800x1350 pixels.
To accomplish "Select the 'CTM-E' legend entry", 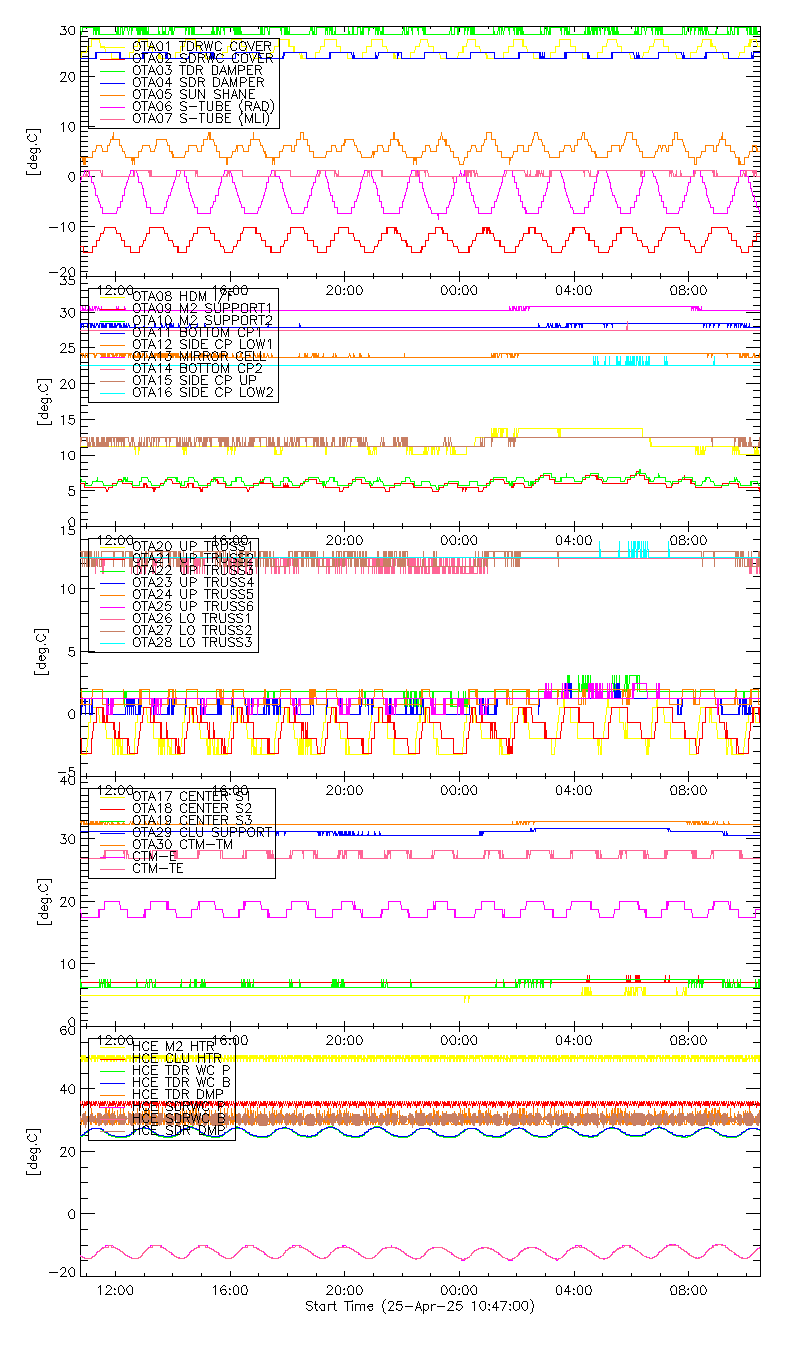I will [x=154, y=856].
